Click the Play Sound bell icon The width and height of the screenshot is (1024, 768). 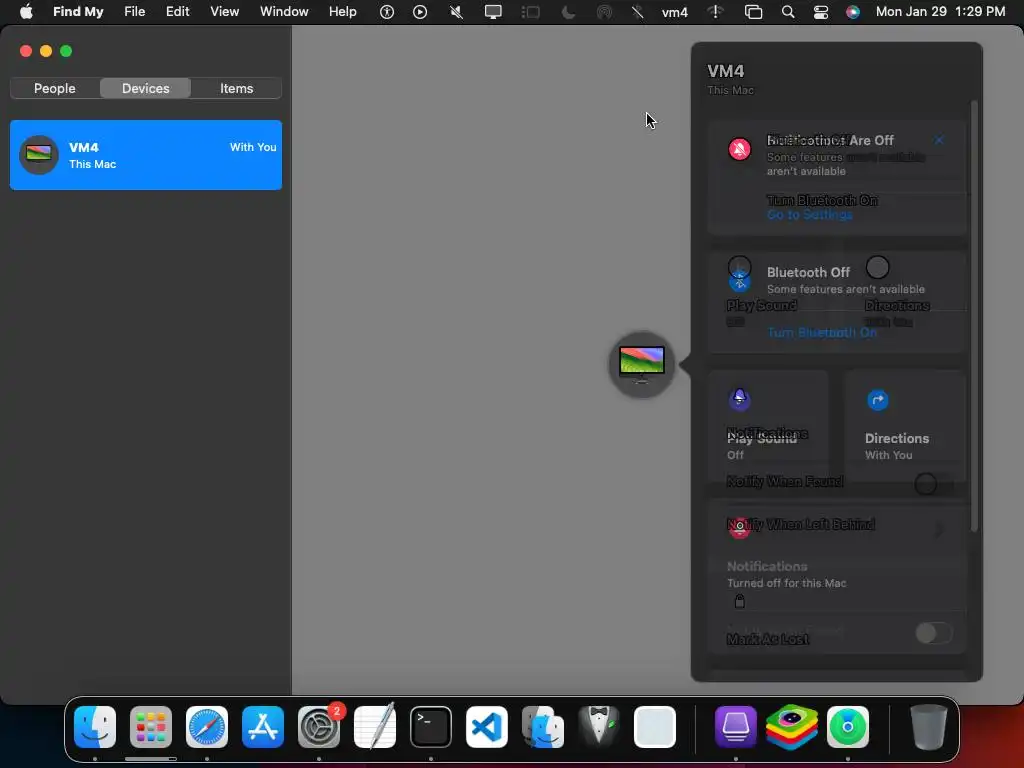[x=739, y=399]
